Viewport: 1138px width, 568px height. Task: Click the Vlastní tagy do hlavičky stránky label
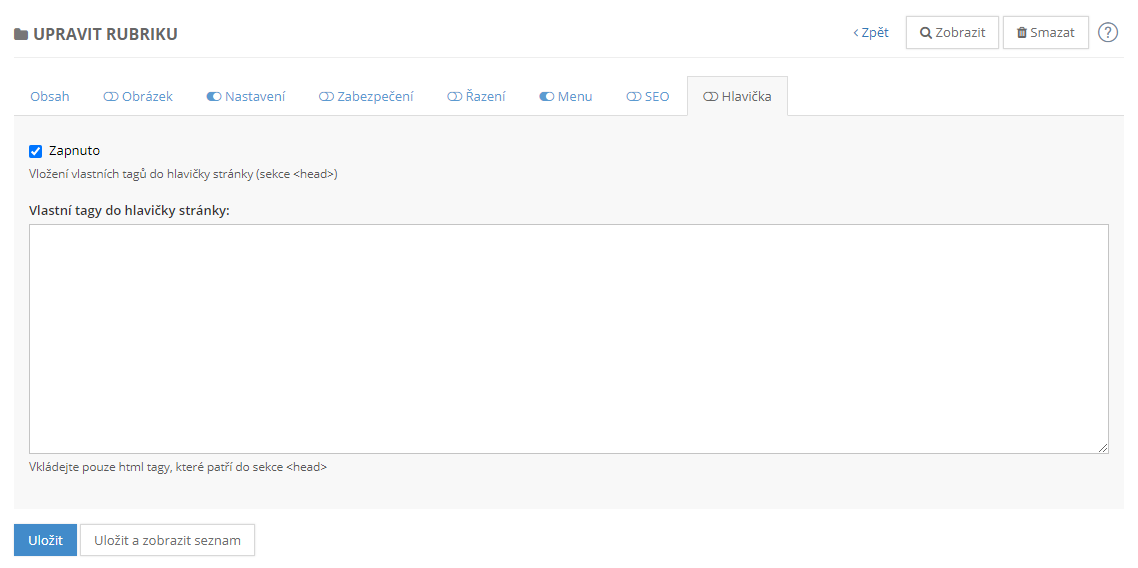[x=129, y=211]
